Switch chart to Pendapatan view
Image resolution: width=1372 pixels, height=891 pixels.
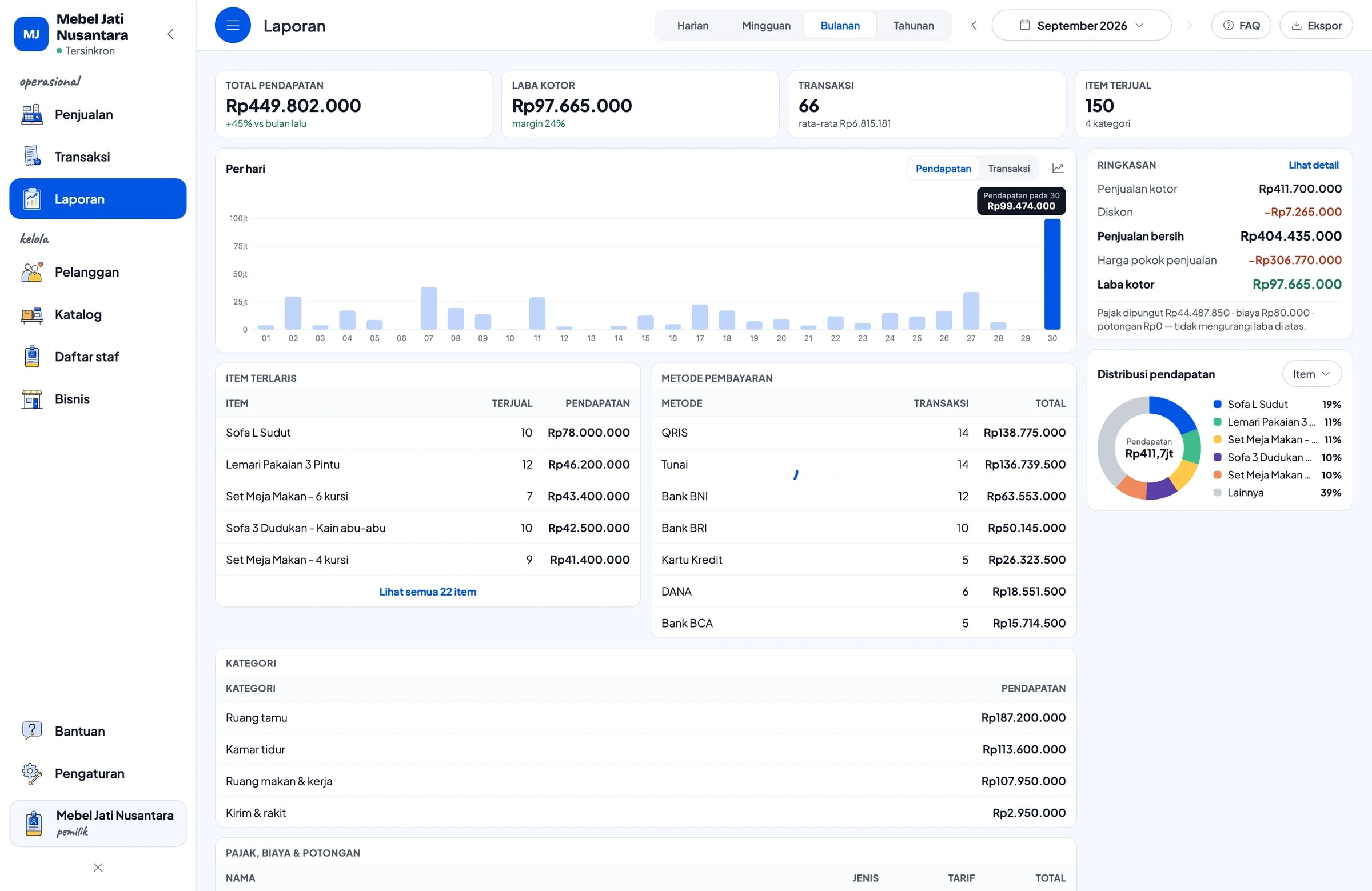pyautogui.click(x=943, y=168)
